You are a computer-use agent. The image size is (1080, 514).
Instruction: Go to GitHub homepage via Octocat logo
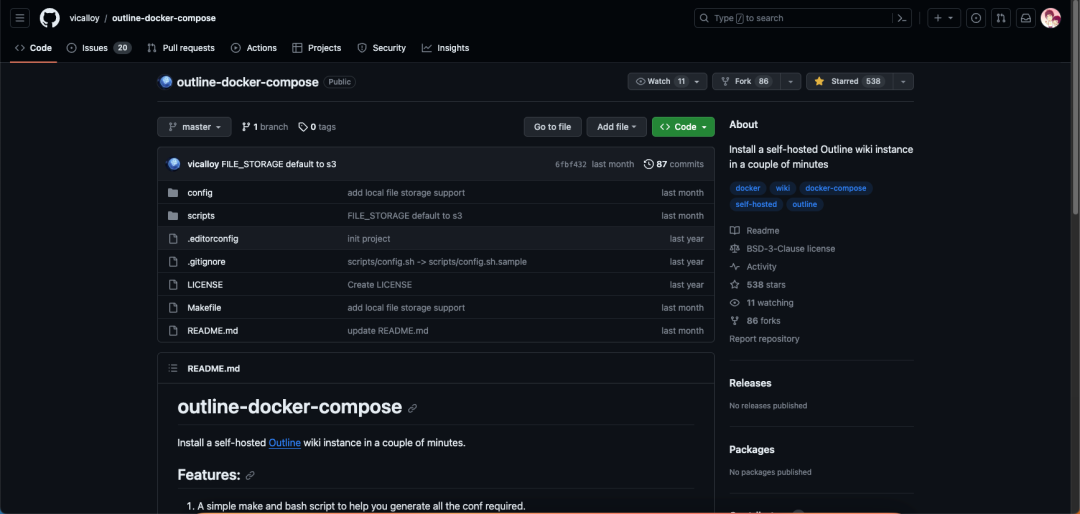coord(50,18)
